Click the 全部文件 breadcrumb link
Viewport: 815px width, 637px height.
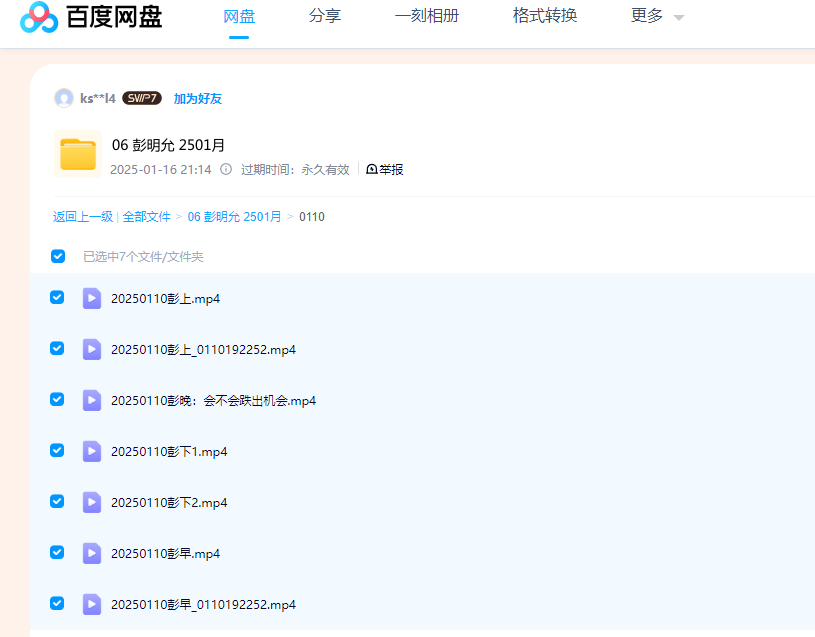point(147,217)
